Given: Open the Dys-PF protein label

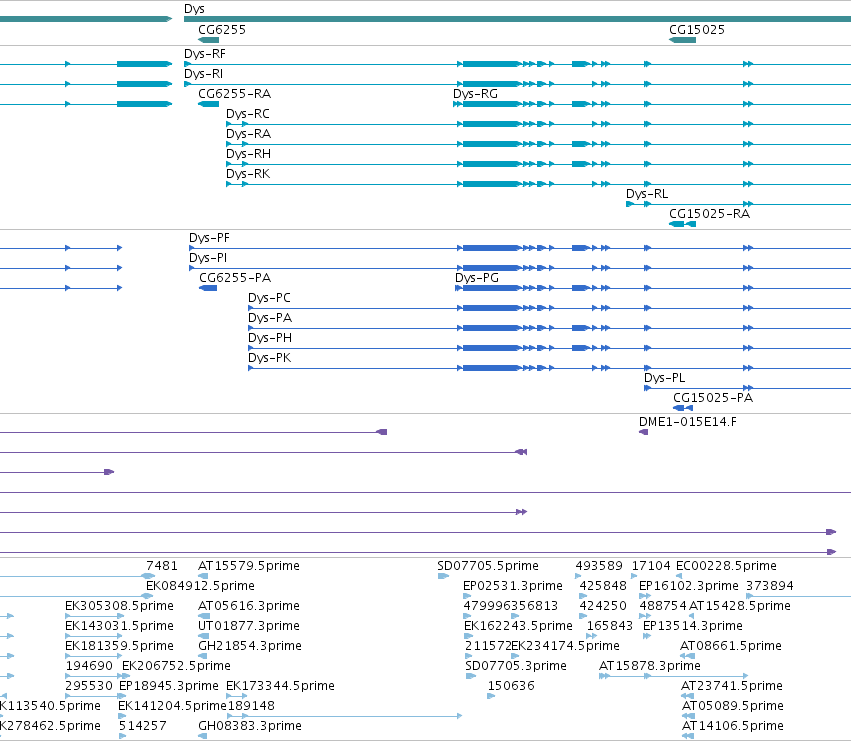Looking at the screenshot, I should coord(209,238).
